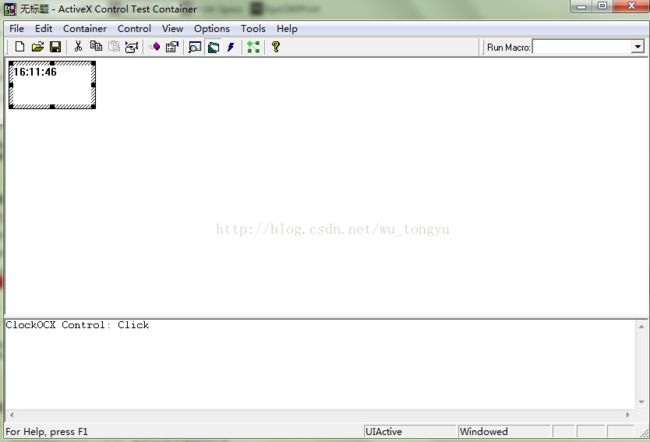Open the Edit menu

point(44,29)
